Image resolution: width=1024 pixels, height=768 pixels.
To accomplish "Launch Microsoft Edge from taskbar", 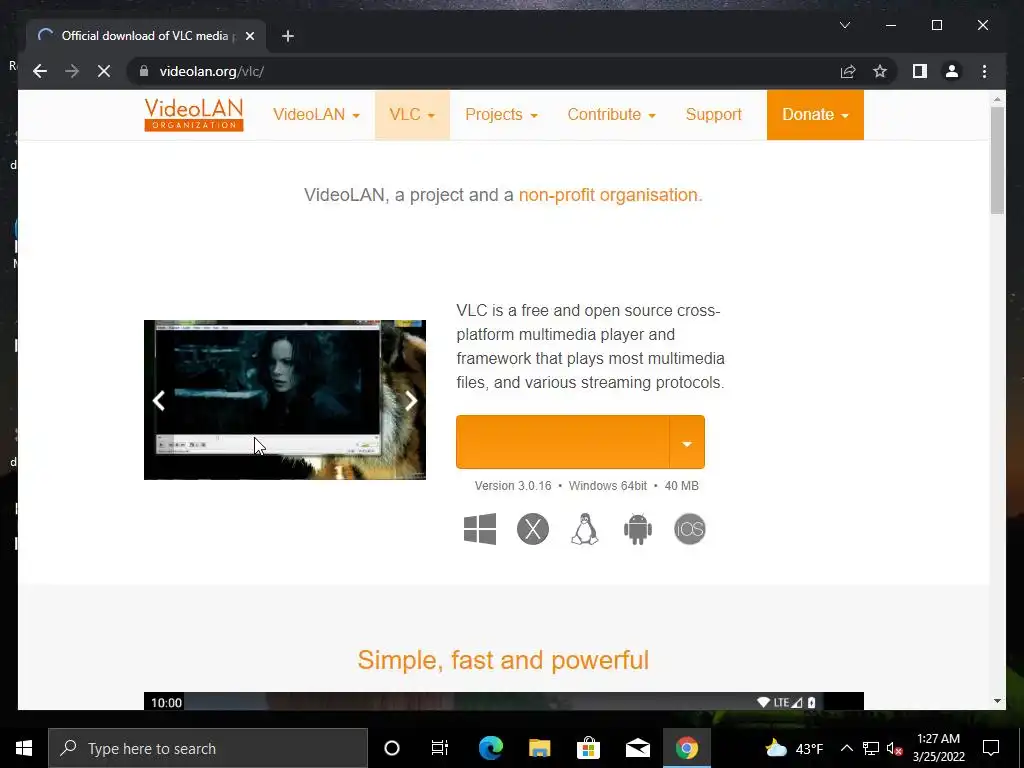I will click(x=490, y=748).
